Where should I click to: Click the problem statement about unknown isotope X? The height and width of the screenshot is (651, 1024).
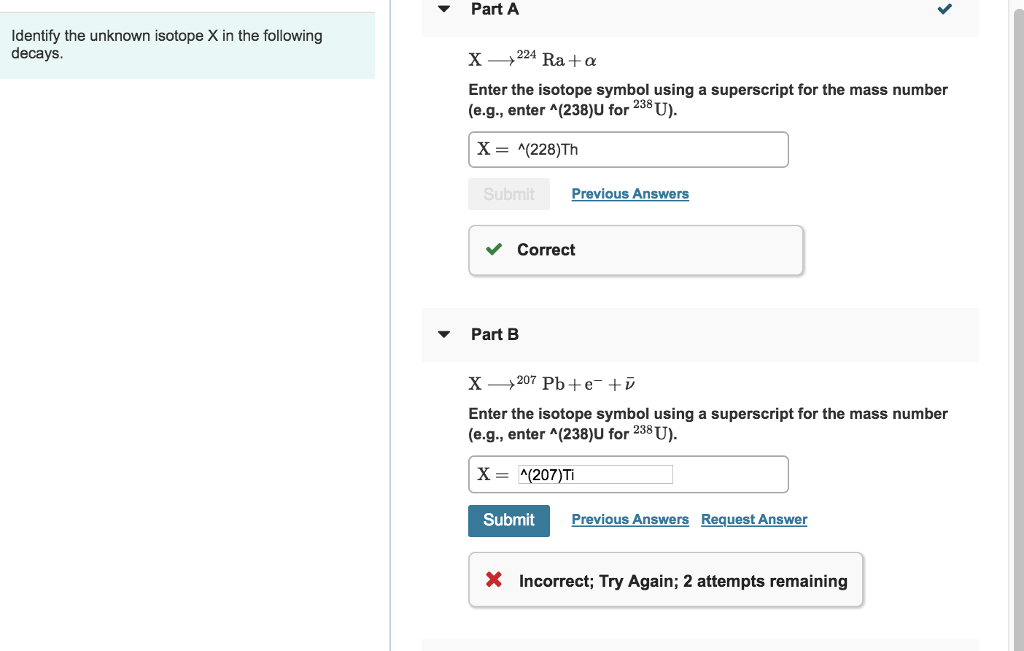[x=166, y=44]
